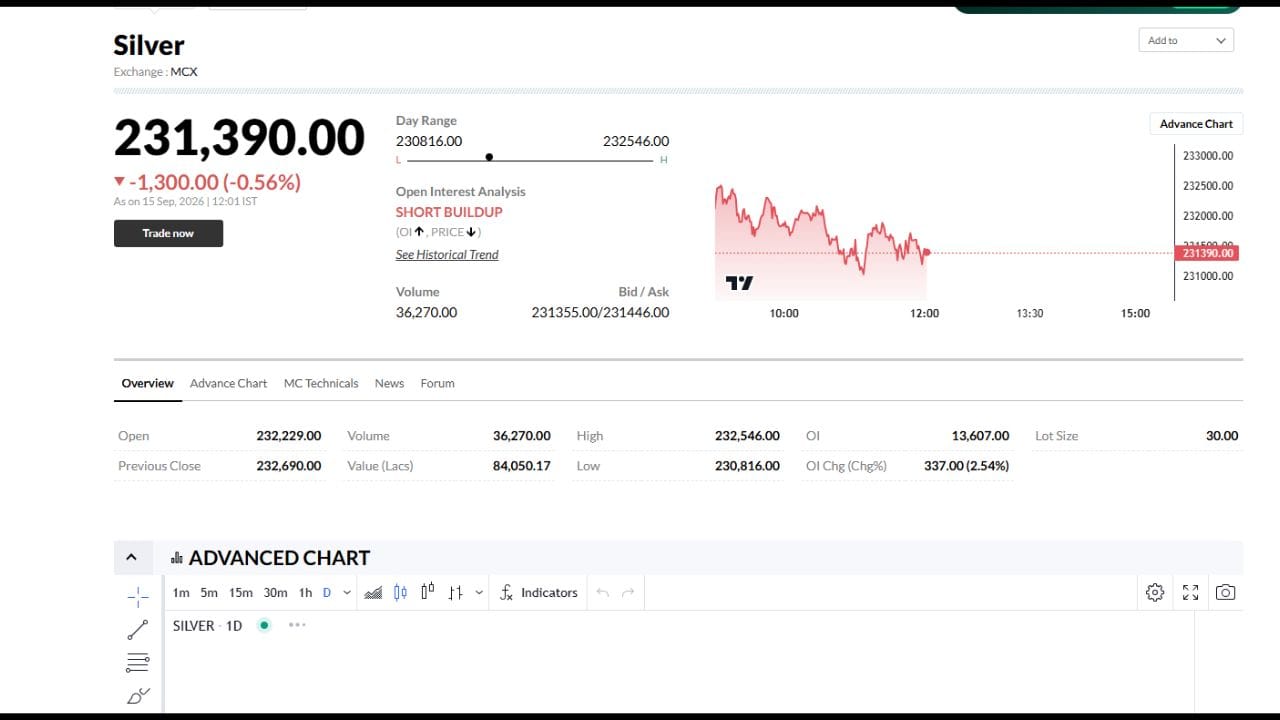Screen dimensions: 1280x720
Task: Switch to the Advance Chart tab
Action: [229, 383]
